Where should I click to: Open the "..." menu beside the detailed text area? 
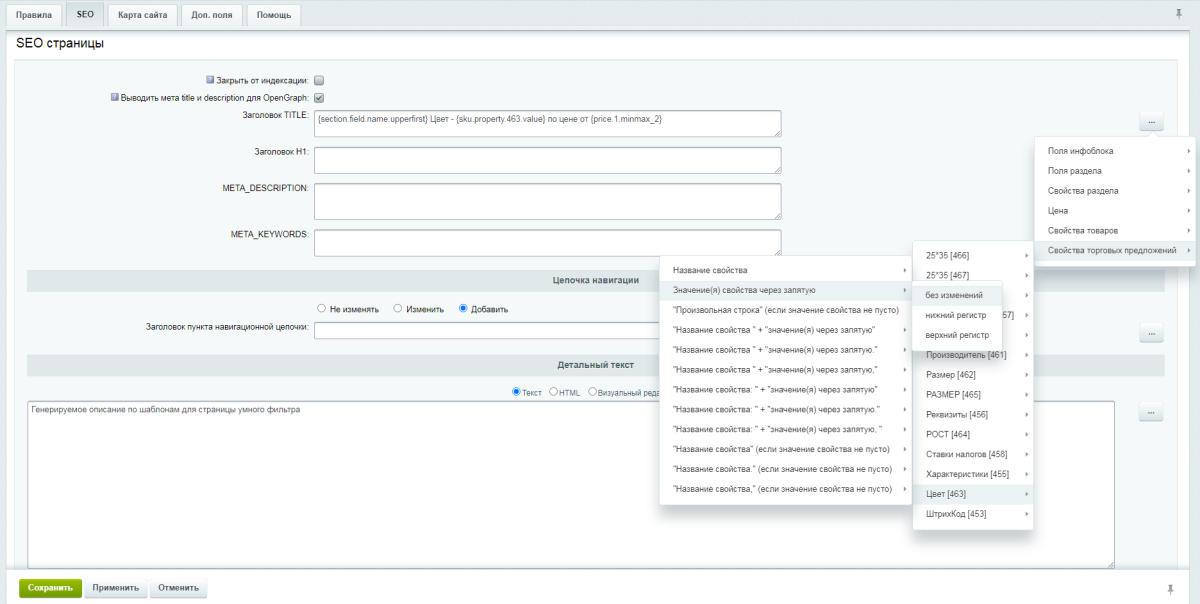pos(1150,412)
